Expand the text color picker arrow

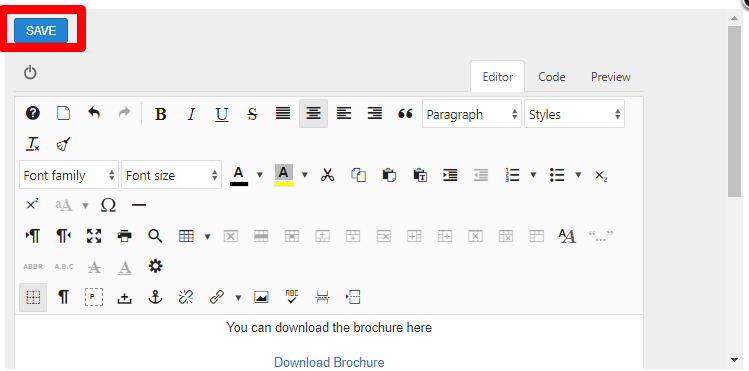click(x=260, y=175)
